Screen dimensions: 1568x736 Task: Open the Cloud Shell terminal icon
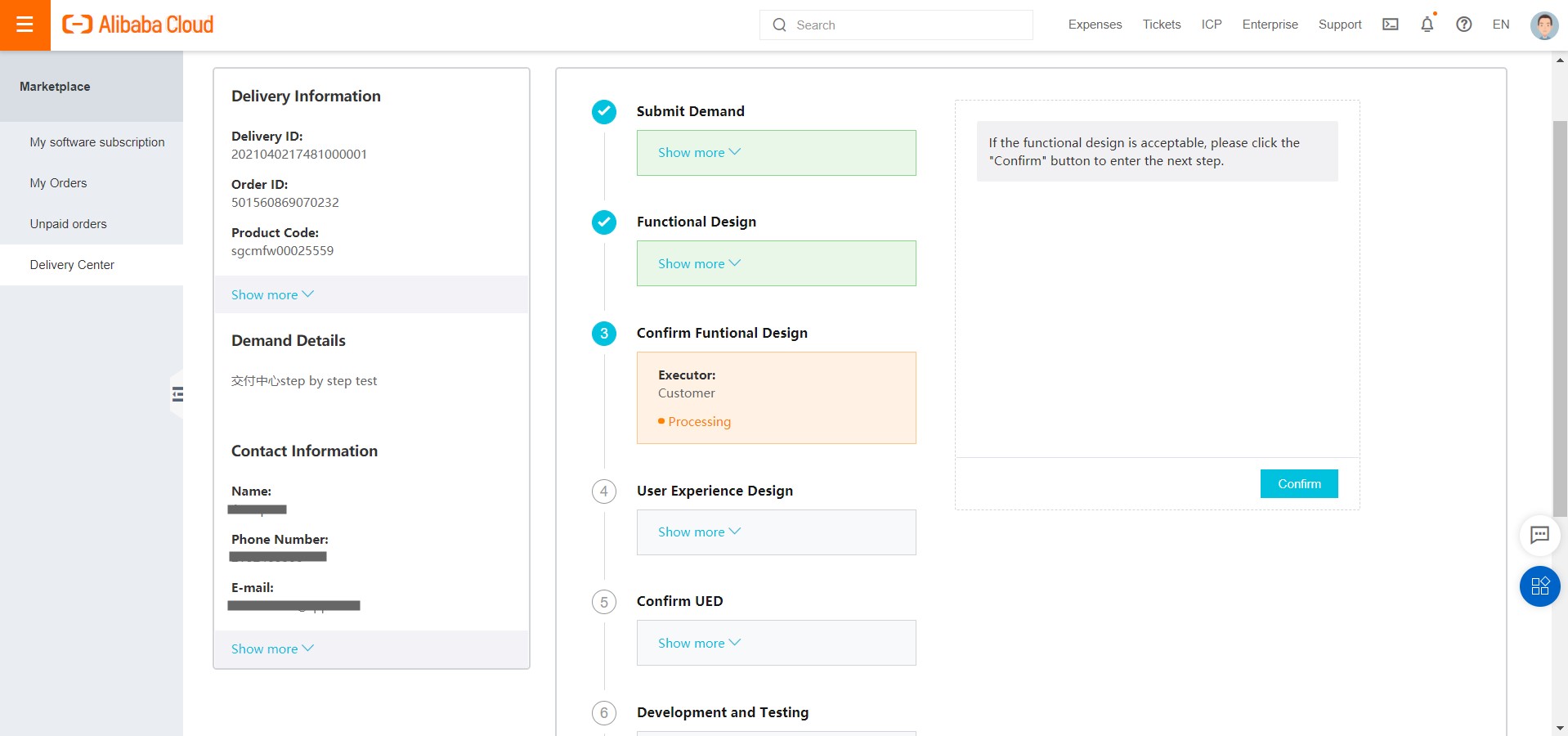(1390, 25)
